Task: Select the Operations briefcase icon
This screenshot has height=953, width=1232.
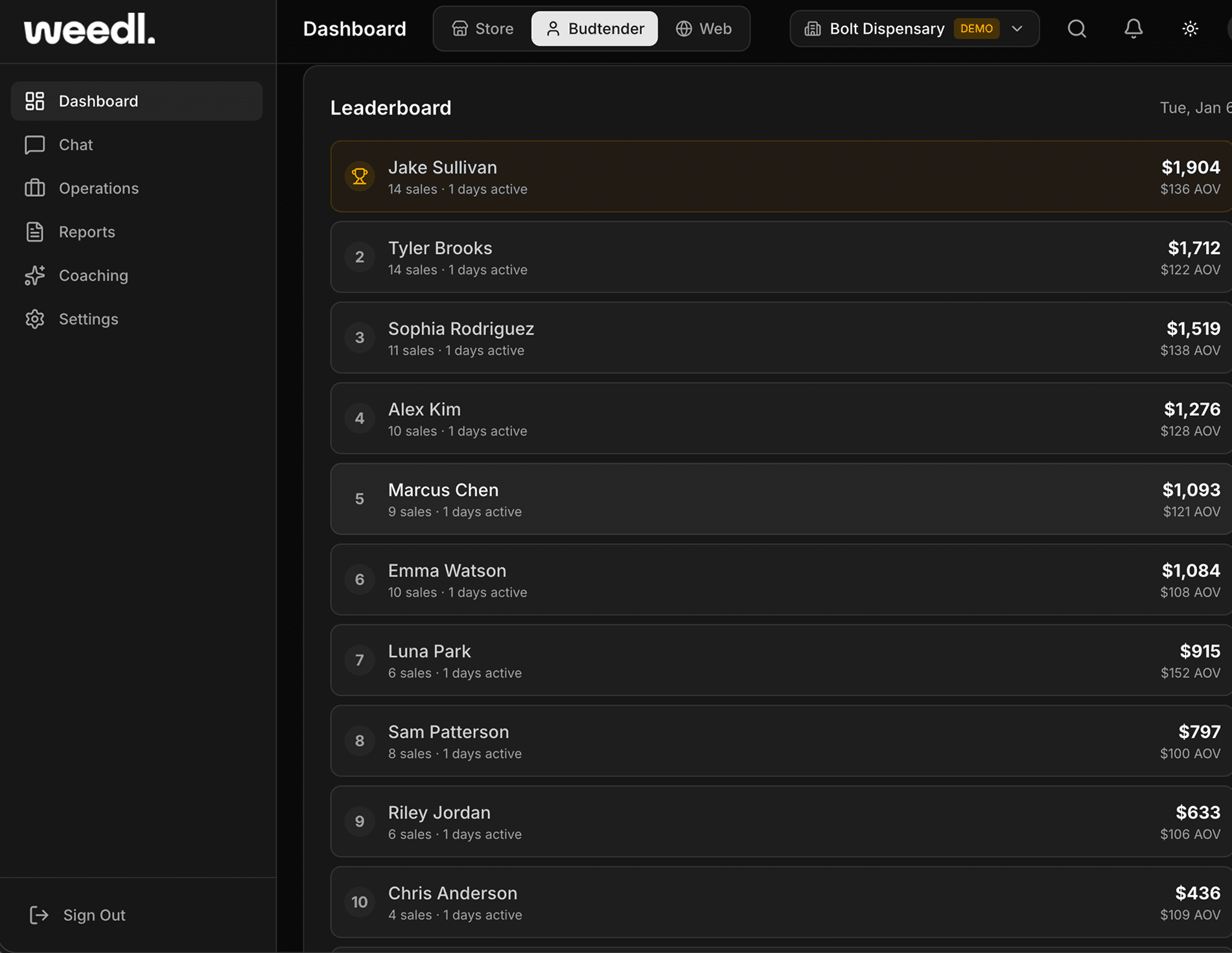Action: coord(36,188)
